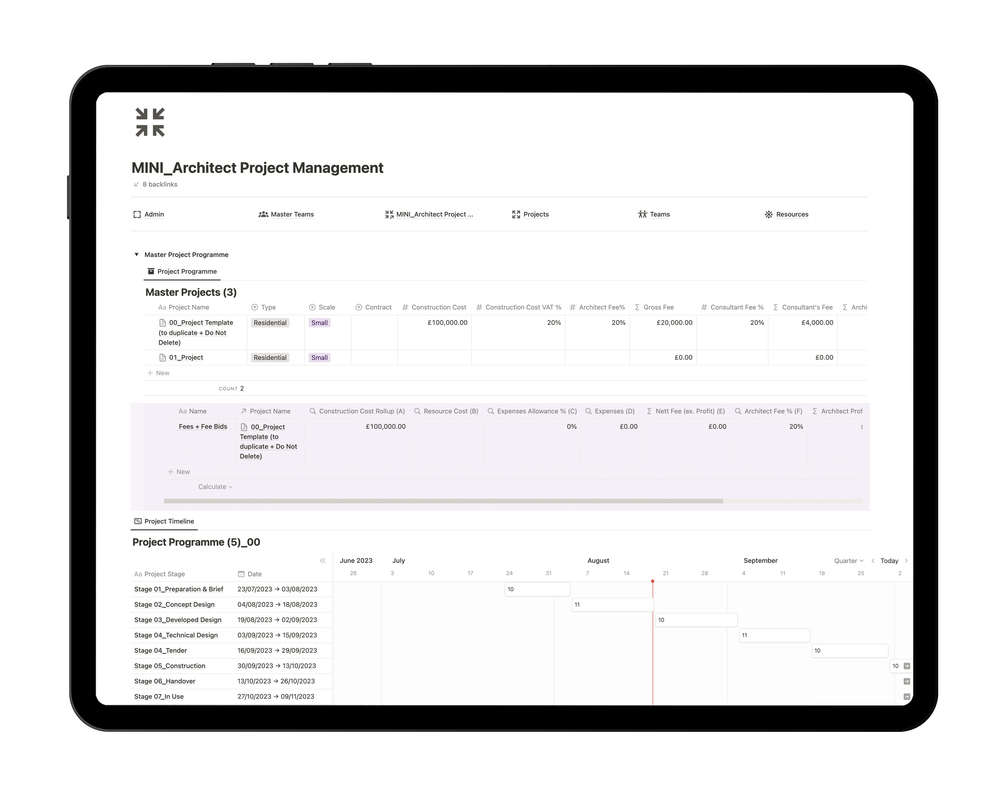The height and width of the screenshot is (798, 1005).
Task: Click the Consultant's Fee column header
Action: [x=803, y=308]
